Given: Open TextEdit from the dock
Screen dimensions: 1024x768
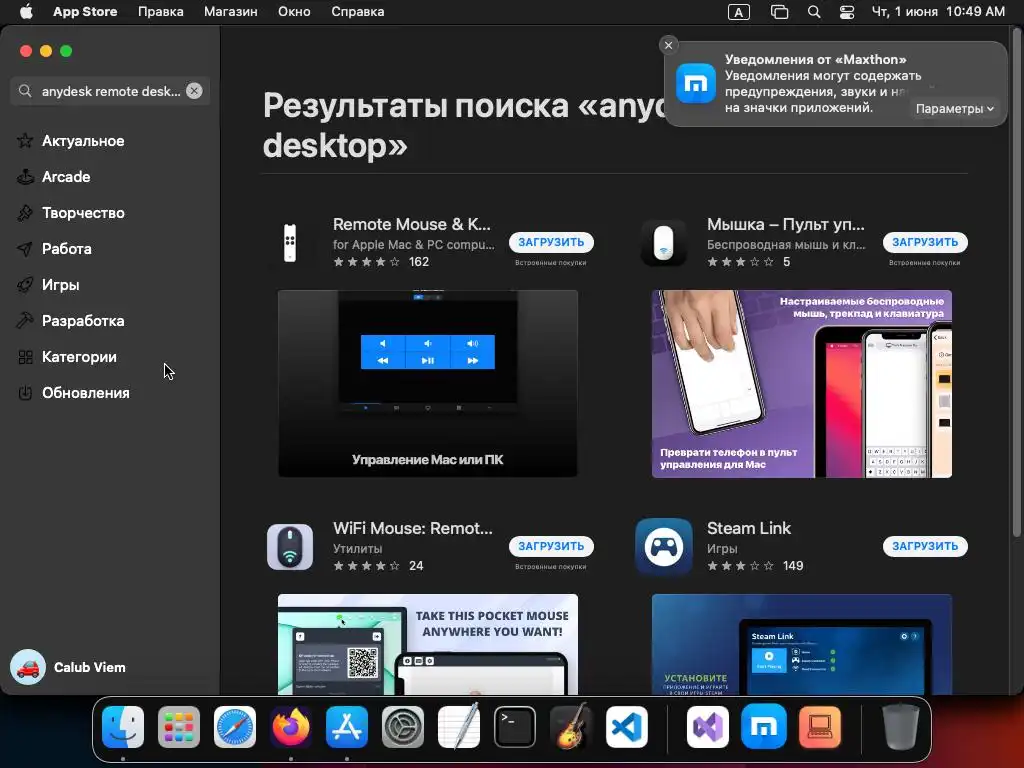Looking at the screenshot, I should tap(459, 727).
